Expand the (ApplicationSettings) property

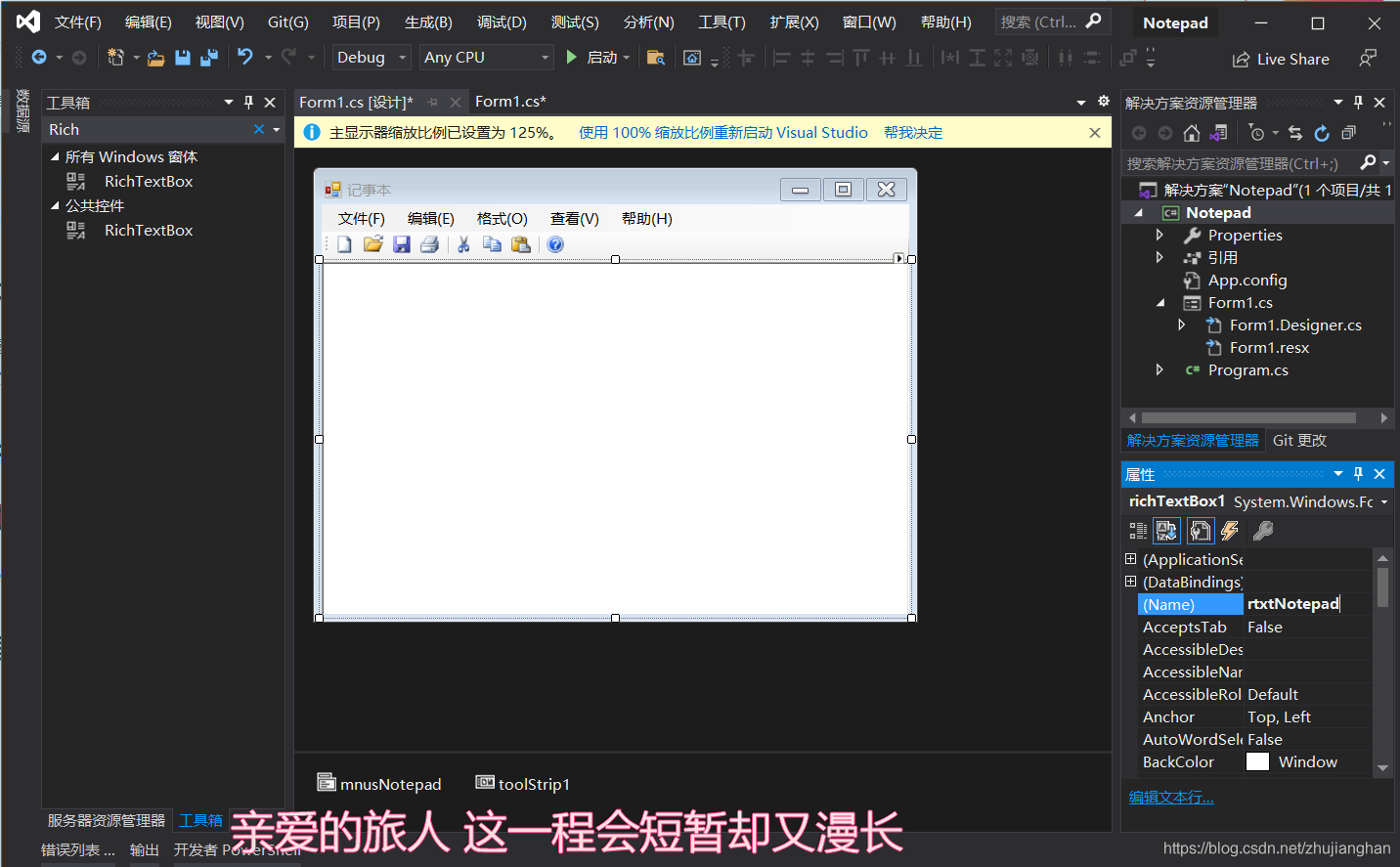pos(1130,559)
